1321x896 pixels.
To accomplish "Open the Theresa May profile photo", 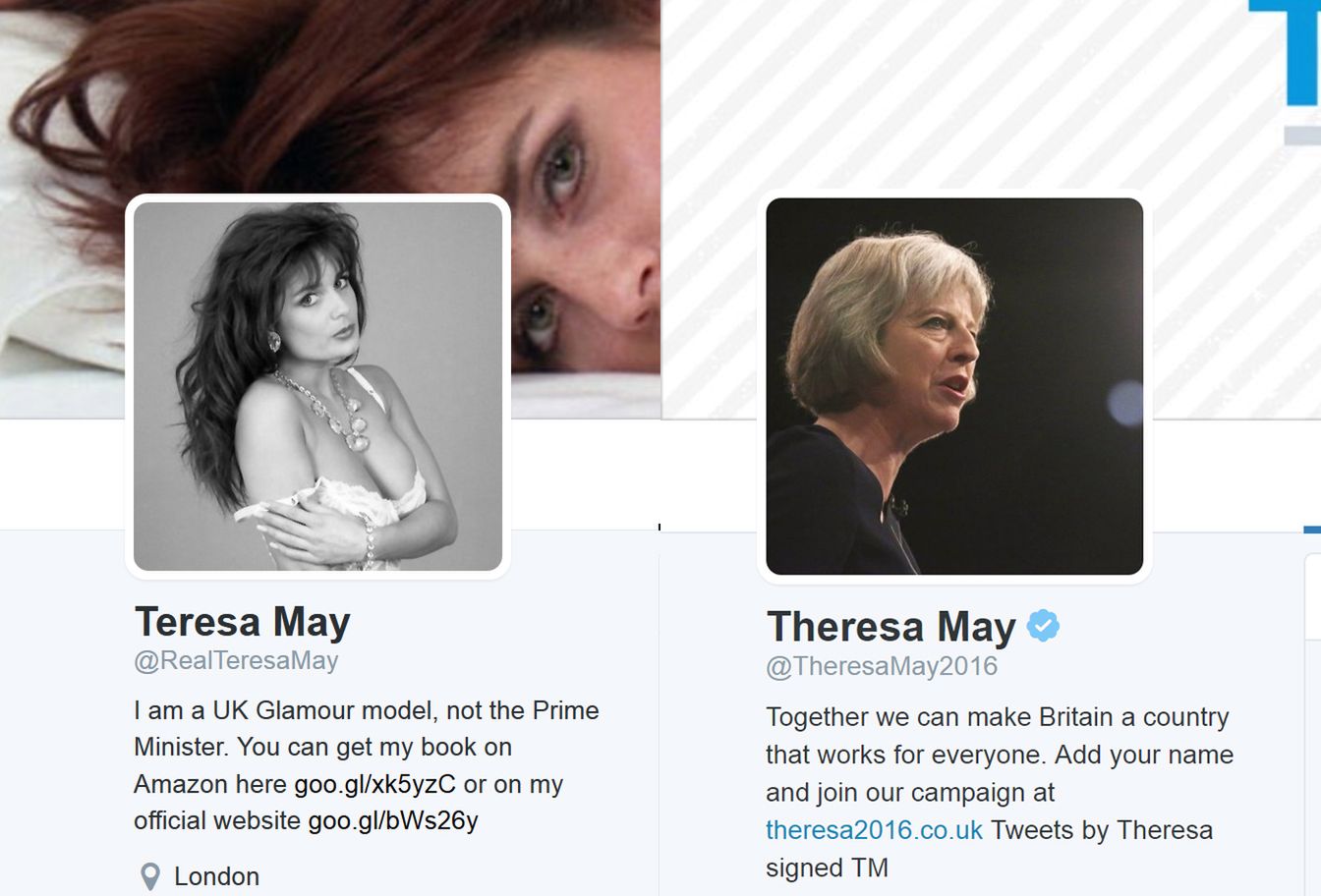I will [x=954, y=386].
